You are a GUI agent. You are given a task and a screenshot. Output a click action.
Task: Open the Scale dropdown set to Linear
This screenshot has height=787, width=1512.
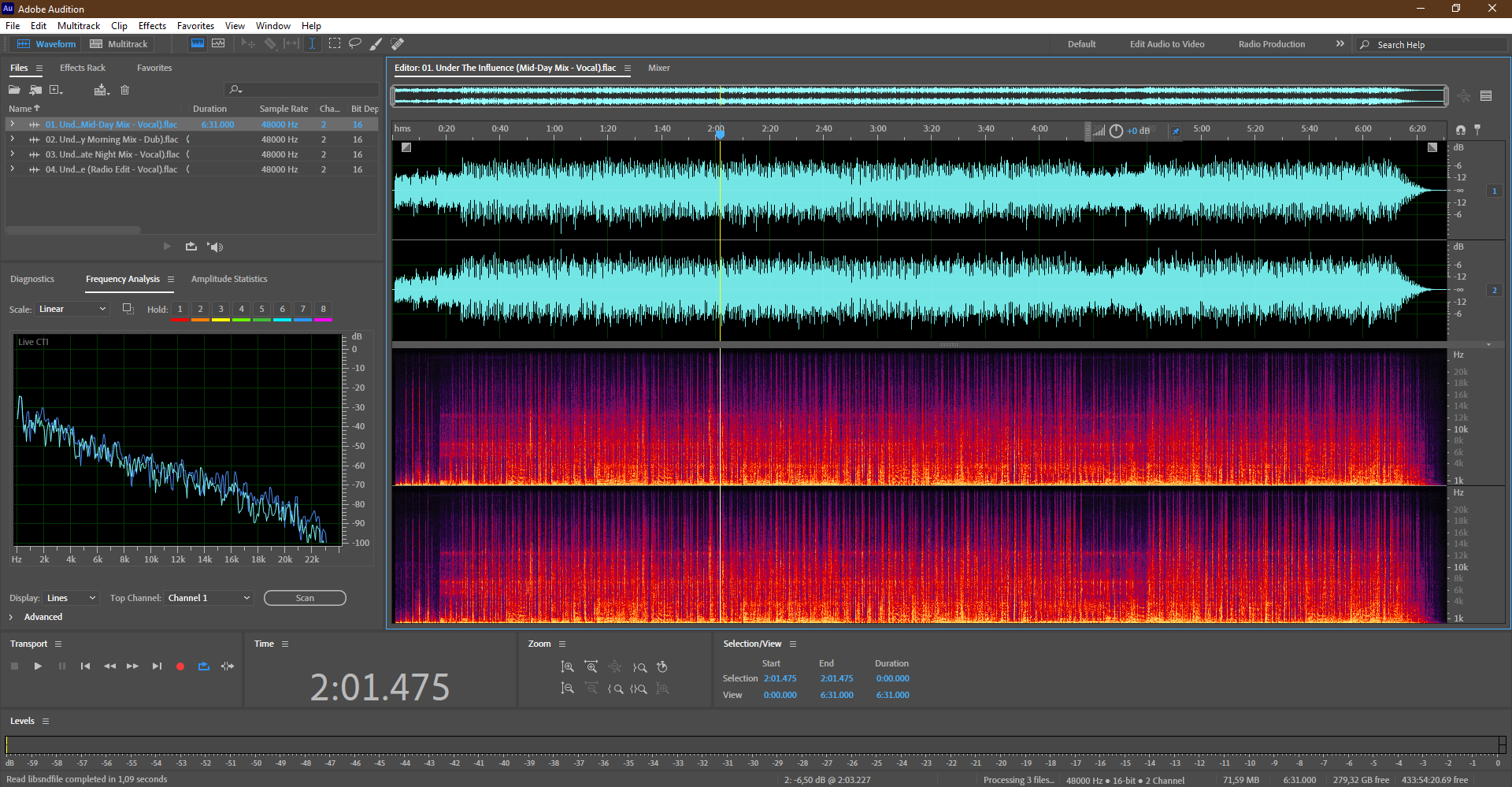72,309
